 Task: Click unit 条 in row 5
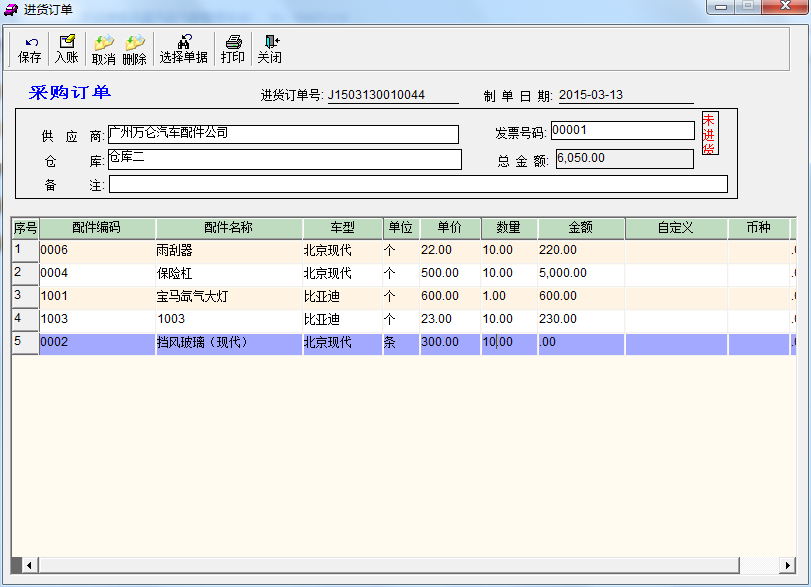401,342
